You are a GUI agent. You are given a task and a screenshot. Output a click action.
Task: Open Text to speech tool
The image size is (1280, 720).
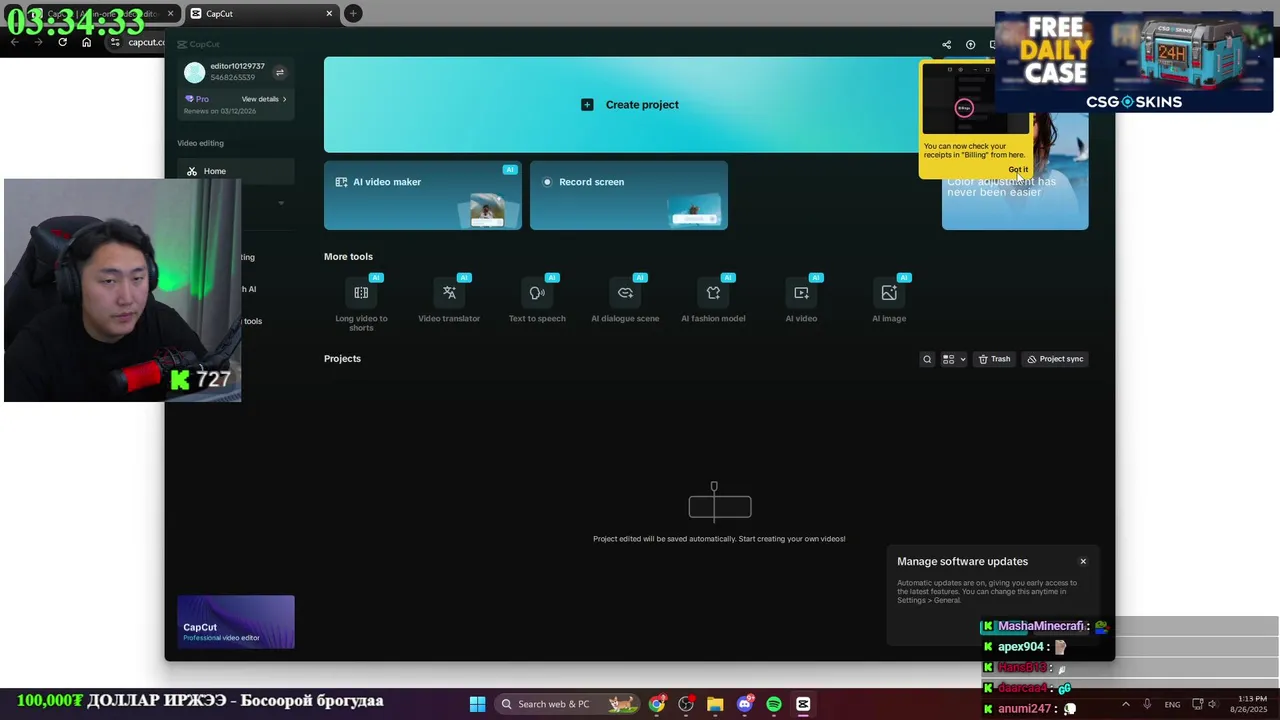[x=537, y=300]
